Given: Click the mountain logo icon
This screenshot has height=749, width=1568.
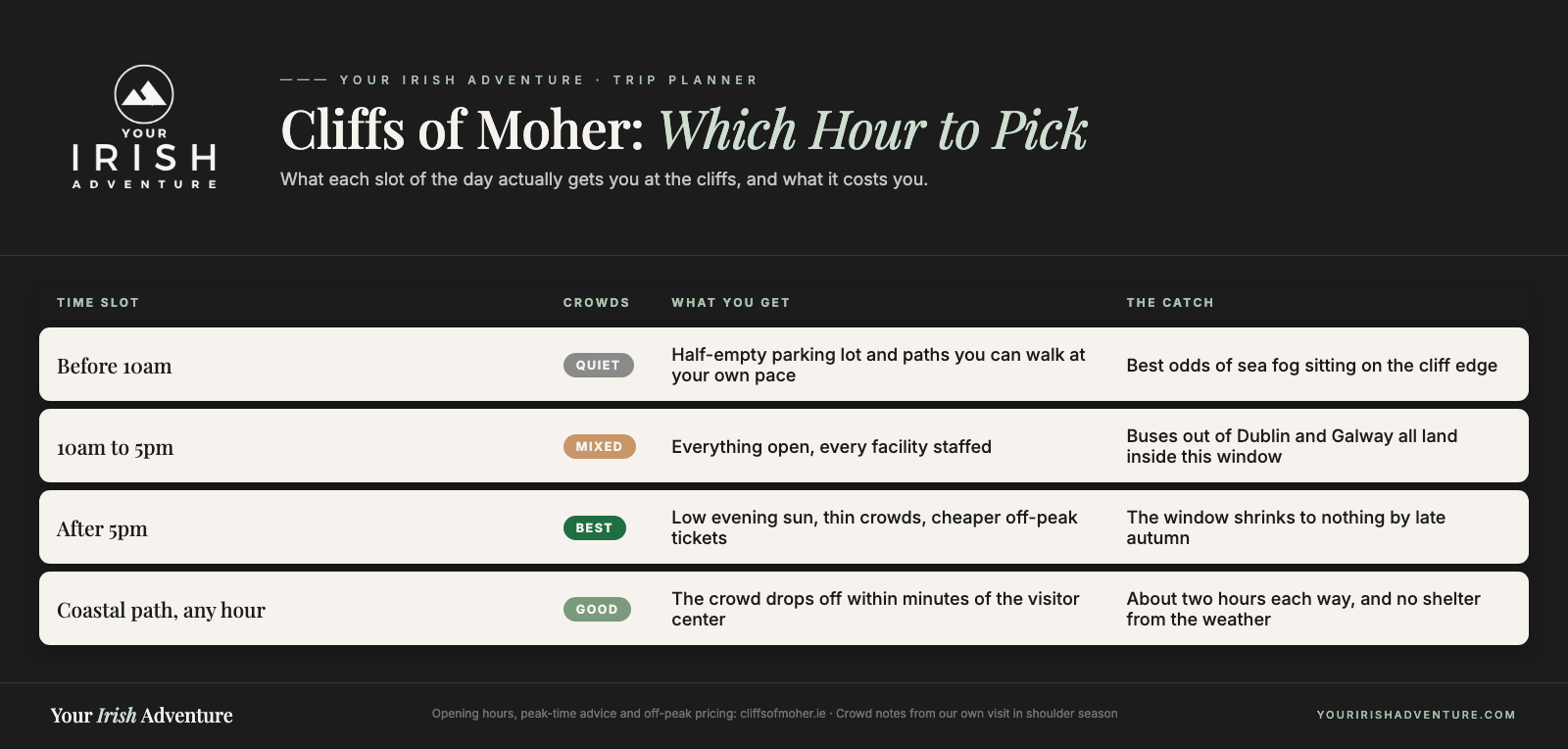Looking at the screenshot, I should click(144, 94).
